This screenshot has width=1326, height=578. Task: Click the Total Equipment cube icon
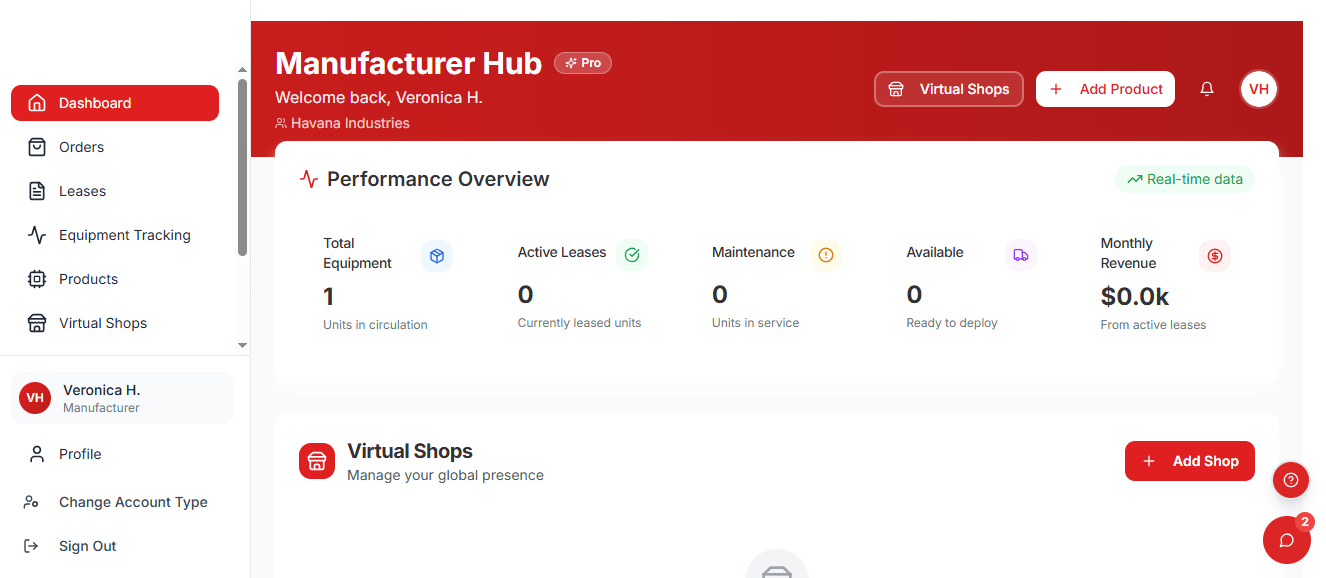point(436,256)
